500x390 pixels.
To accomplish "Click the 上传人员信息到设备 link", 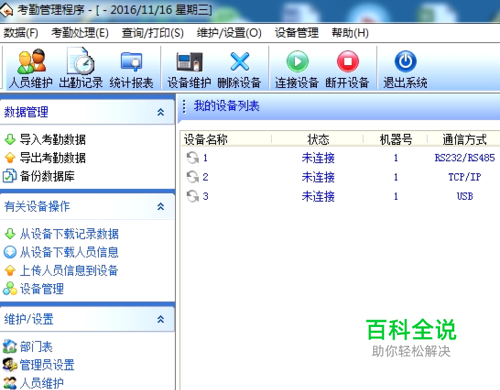I will (69, 270).
